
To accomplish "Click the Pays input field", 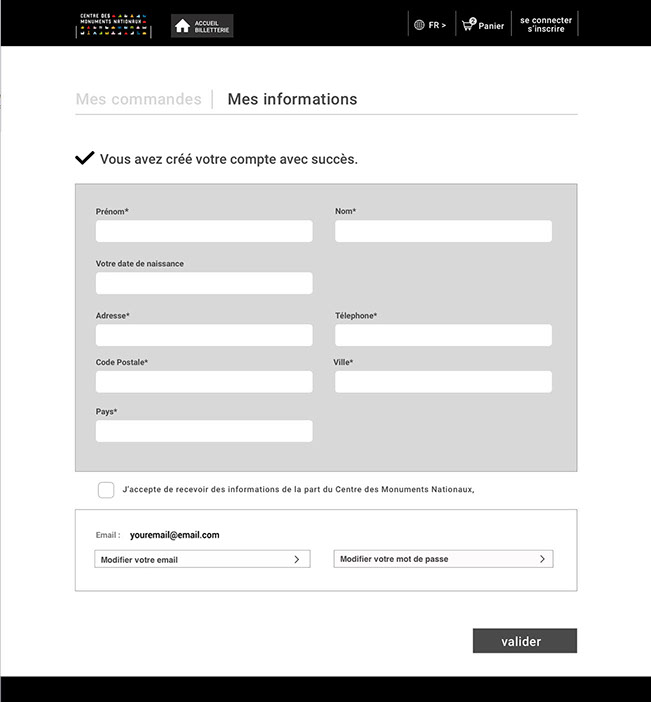I will (204, 431).
